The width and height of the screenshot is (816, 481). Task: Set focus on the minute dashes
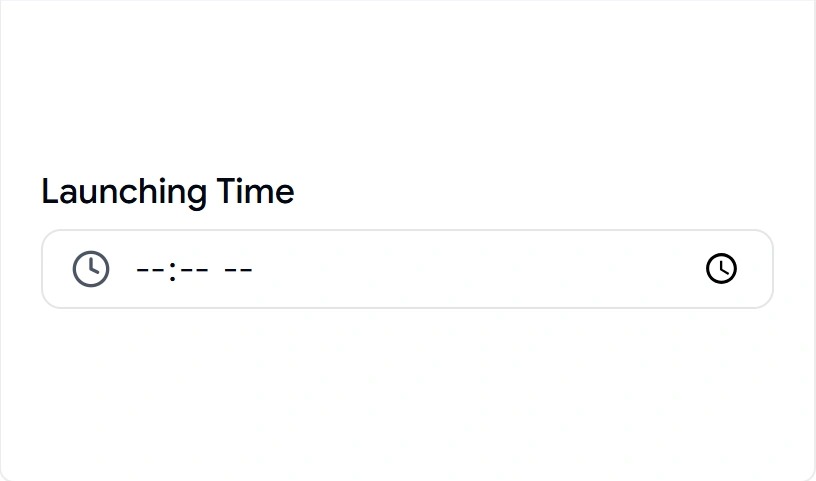[195, 270]
